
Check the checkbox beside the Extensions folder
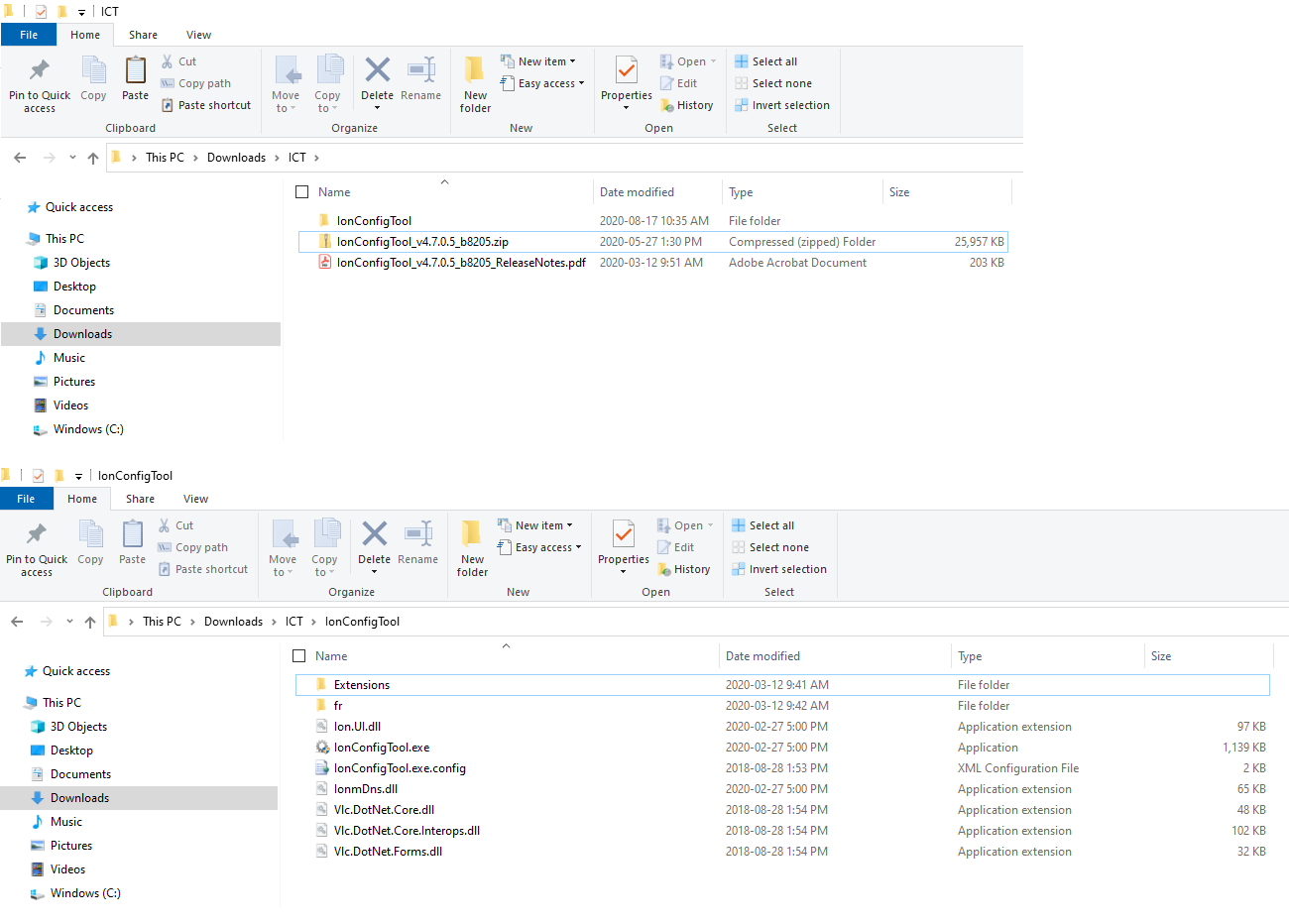click(x=302, y=684)
